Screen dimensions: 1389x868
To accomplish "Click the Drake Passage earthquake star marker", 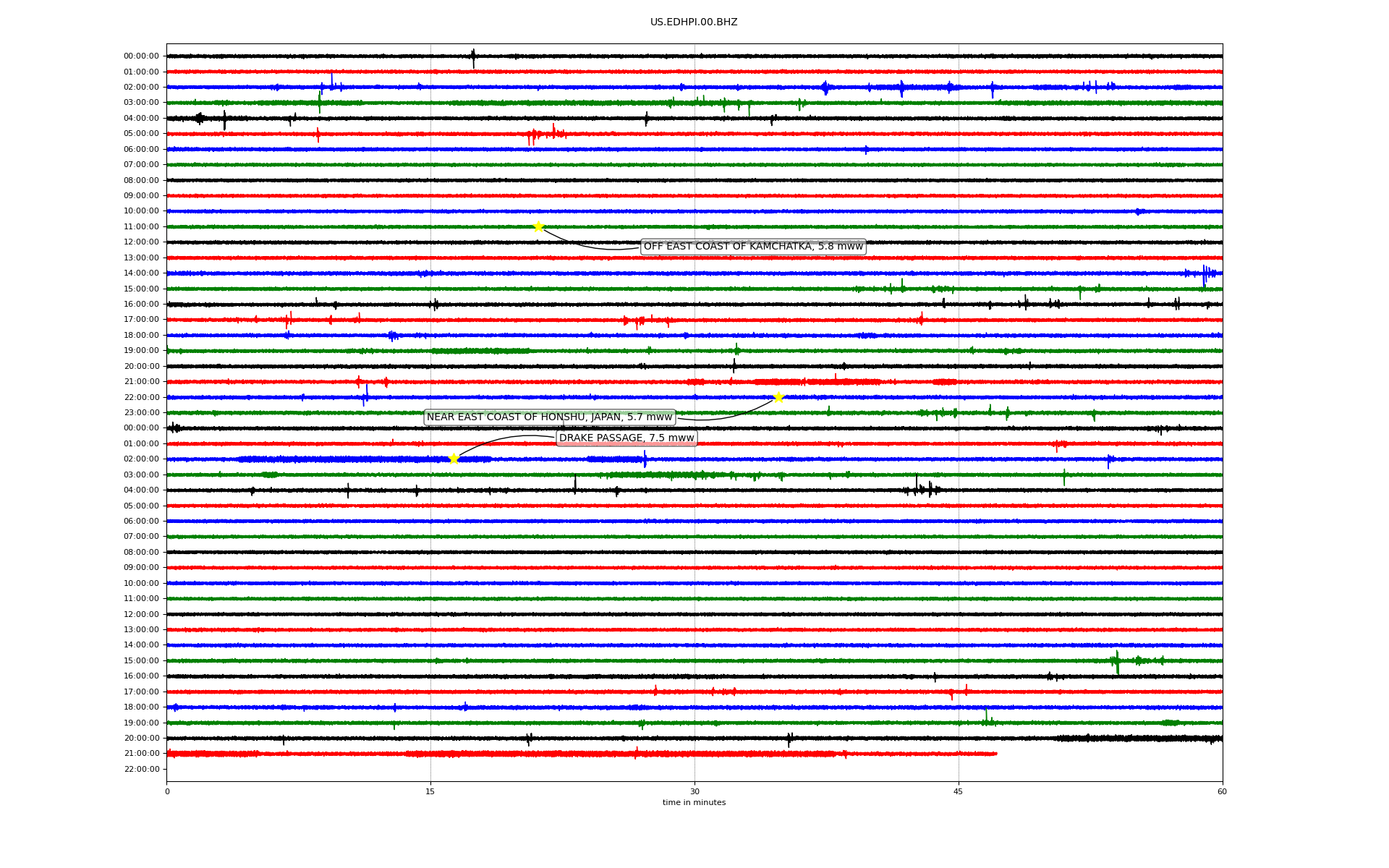I will 454,459.
